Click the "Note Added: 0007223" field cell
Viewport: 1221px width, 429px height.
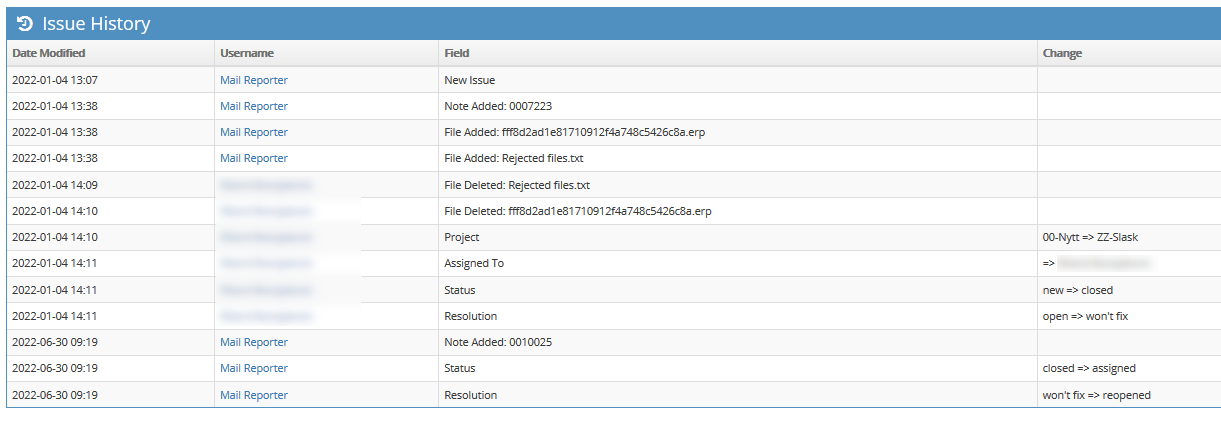(x=498, y=106)
